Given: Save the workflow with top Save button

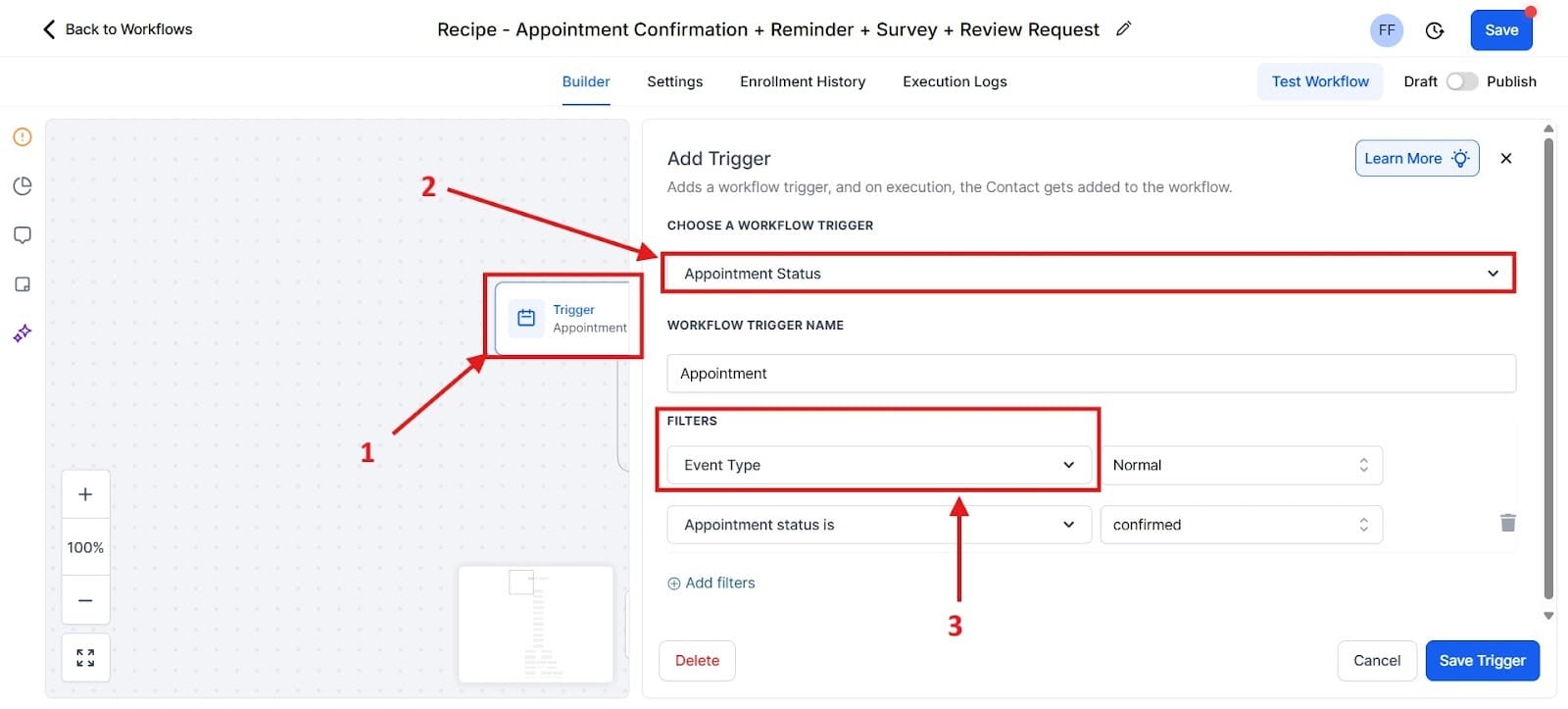Looking at the screenshot, I should click(x=1501, y=30).
